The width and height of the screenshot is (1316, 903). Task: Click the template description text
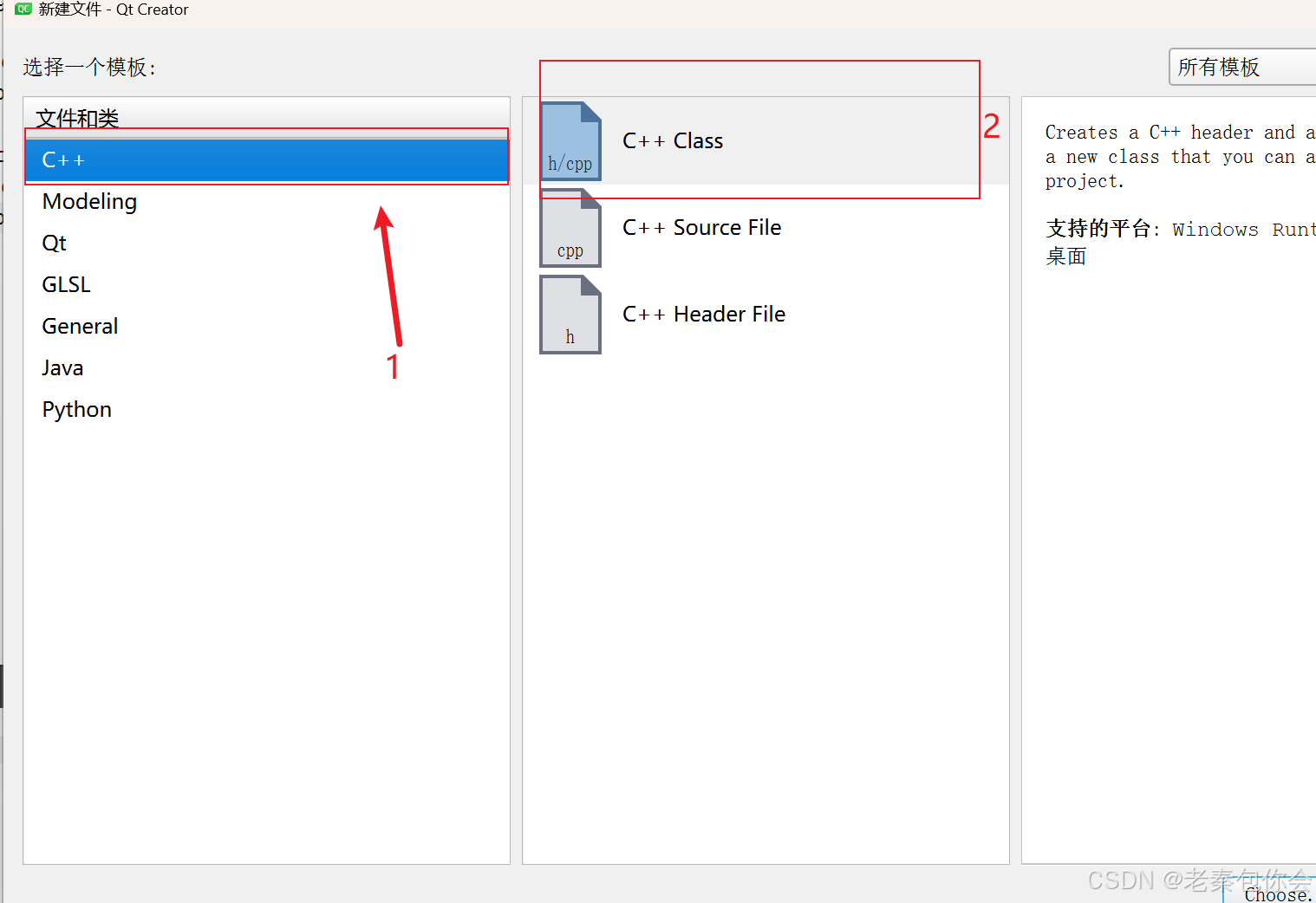(1180, 157)
